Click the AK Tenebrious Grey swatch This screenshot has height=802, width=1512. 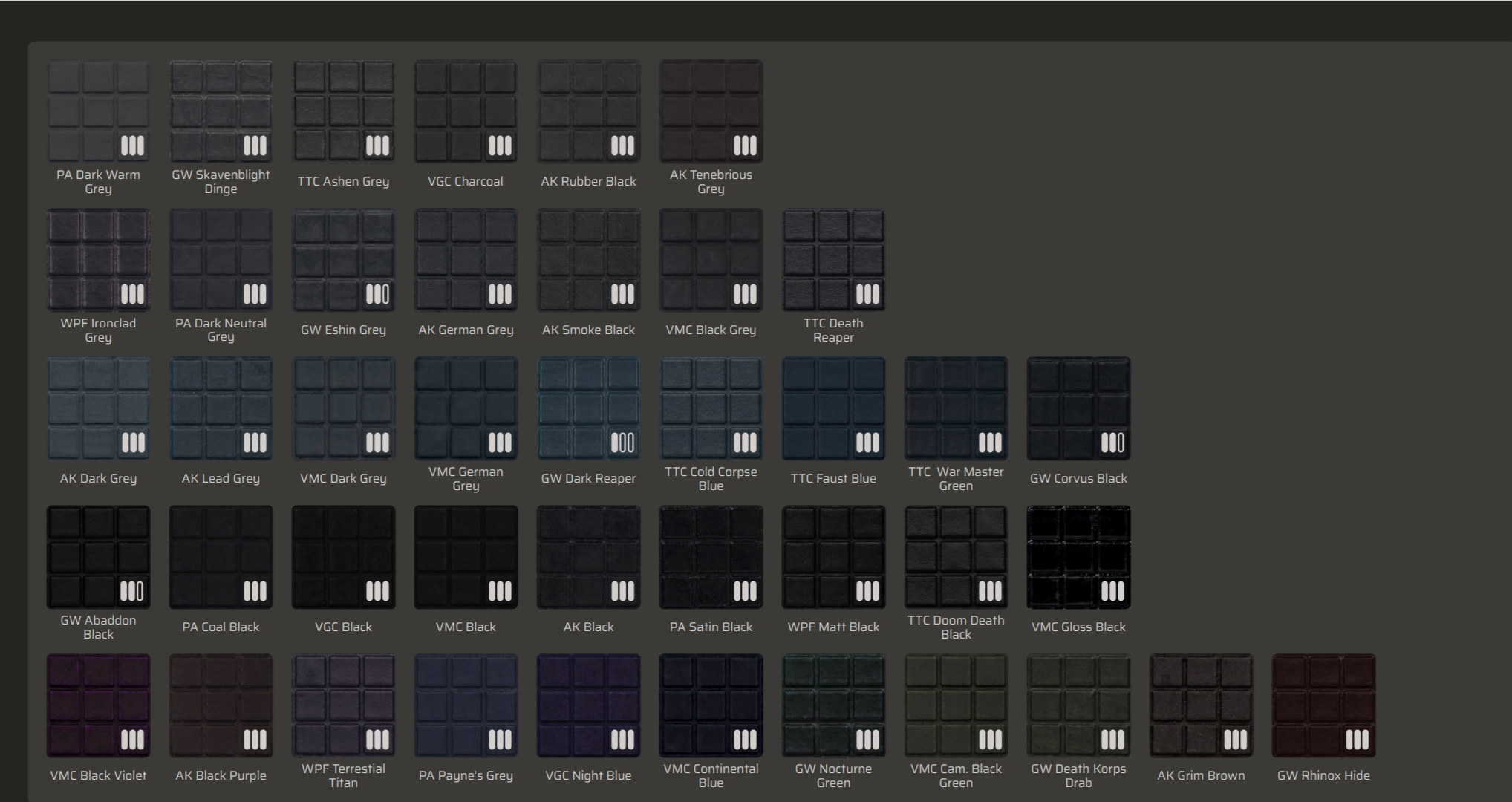click(x=711, y=111)
